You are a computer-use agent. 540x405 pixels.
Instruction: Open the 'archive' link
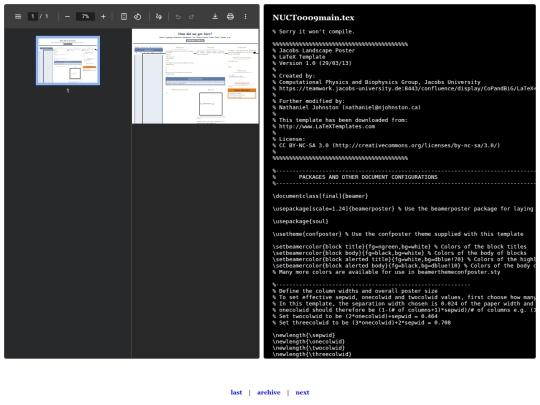269,392
